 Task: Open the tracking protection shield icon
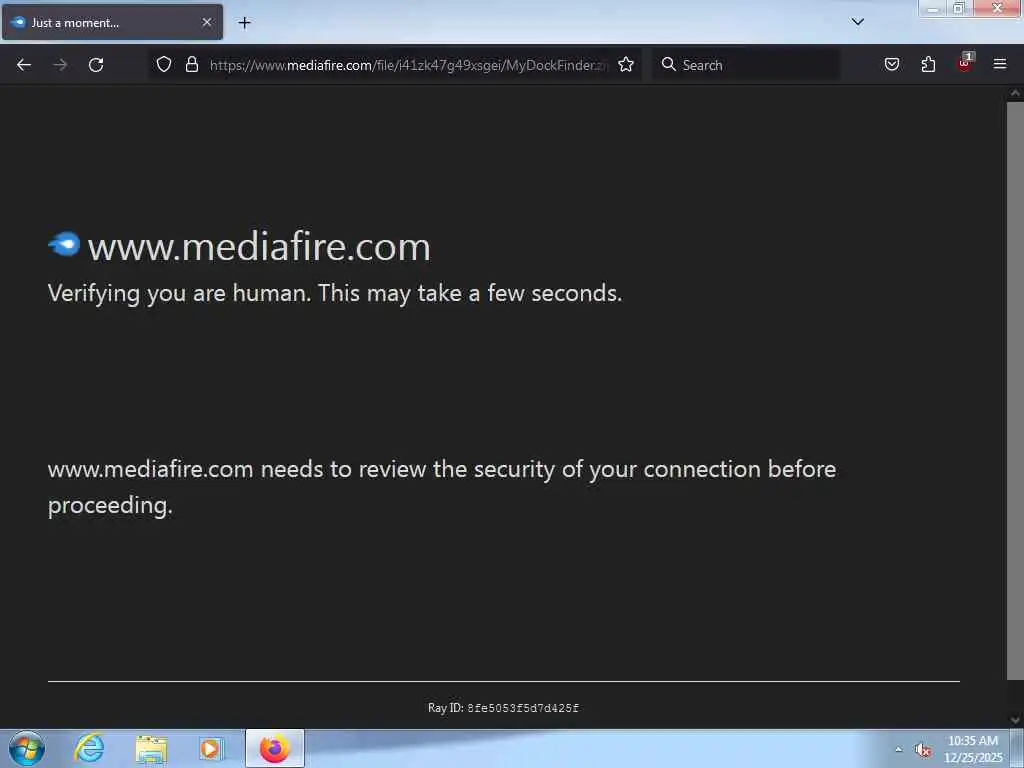coord(164,64)
